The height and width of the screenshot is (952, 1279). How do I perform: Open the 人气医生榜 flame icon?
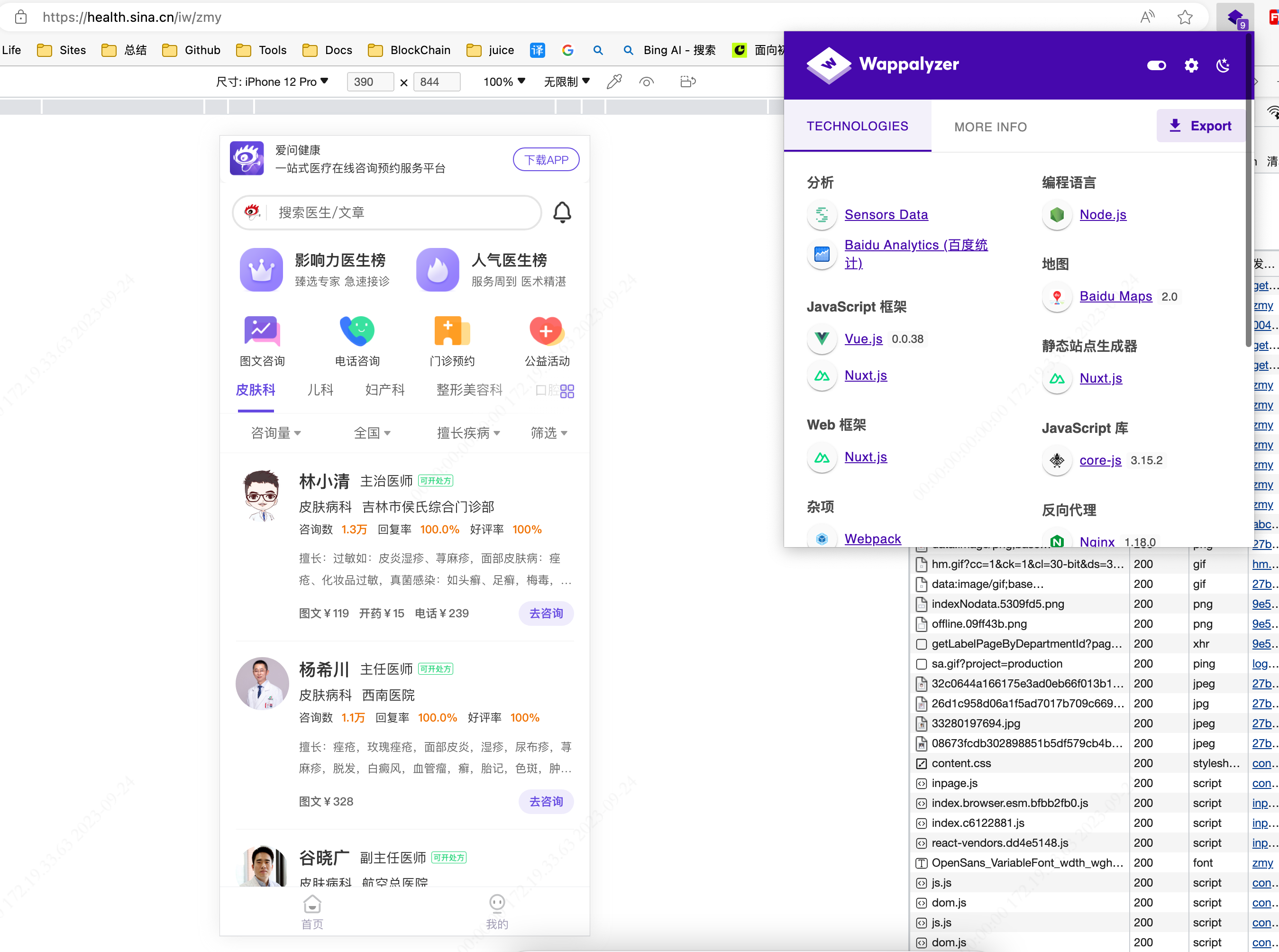(438, 270)
